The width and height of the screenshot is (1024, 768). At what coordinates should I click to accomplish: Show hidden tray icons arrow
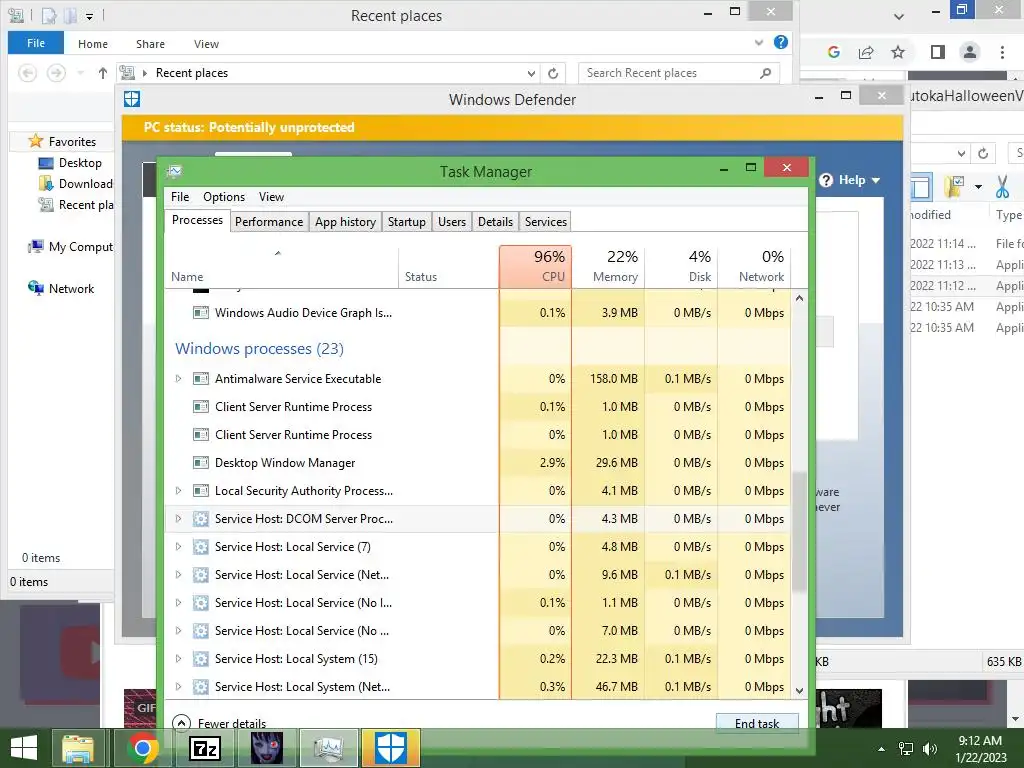click(x=882, y=749)
